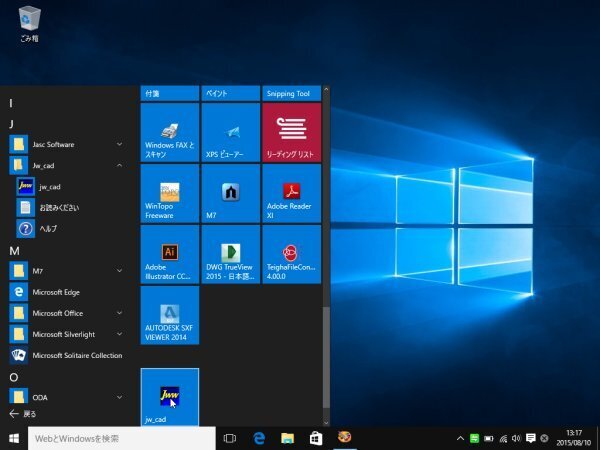Open the ヘルプ help entry
Screen dimensions: 600x450
coord(69,229)
